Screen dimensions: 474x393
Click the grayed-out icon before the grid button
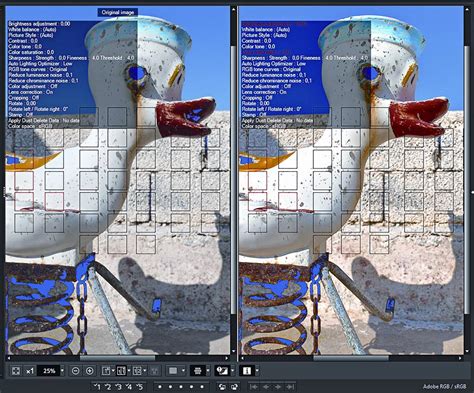tap(154, 371)
